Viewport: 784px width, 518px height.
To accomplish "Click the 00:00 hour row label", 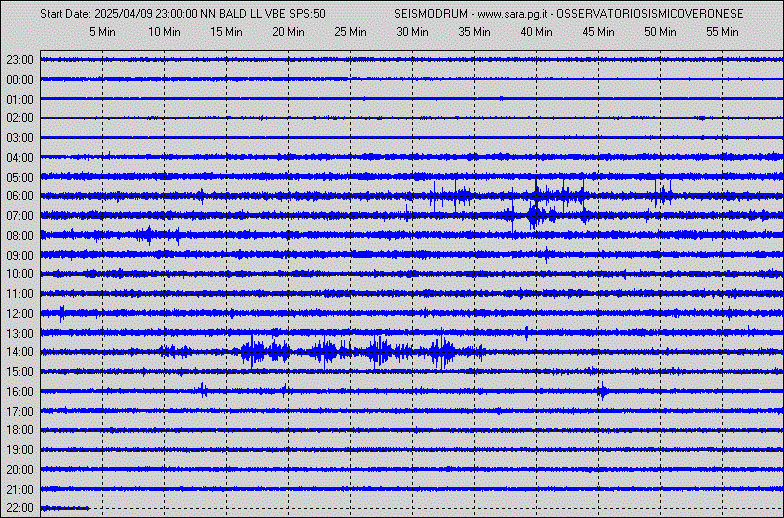I will pyautogui.click(x=20, y=80).
